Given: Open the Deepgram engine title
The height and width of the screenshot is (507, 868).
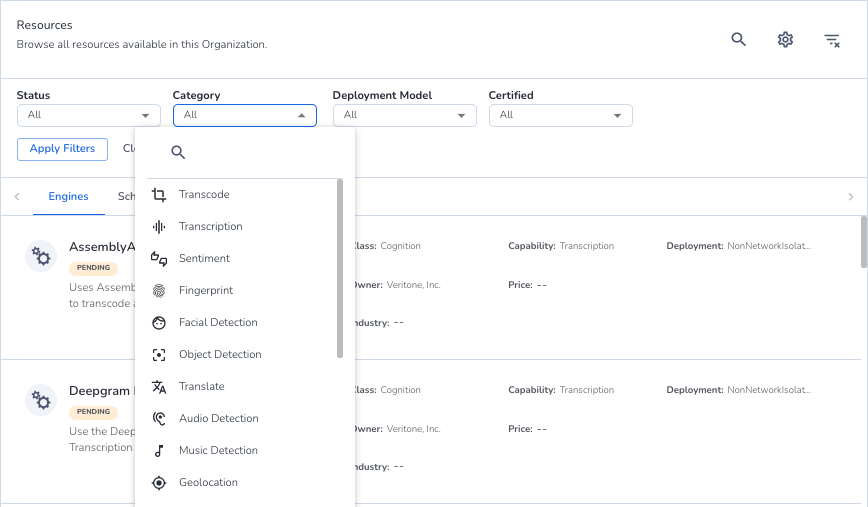Looking at the screenshot, I should (x=102, y=391).
